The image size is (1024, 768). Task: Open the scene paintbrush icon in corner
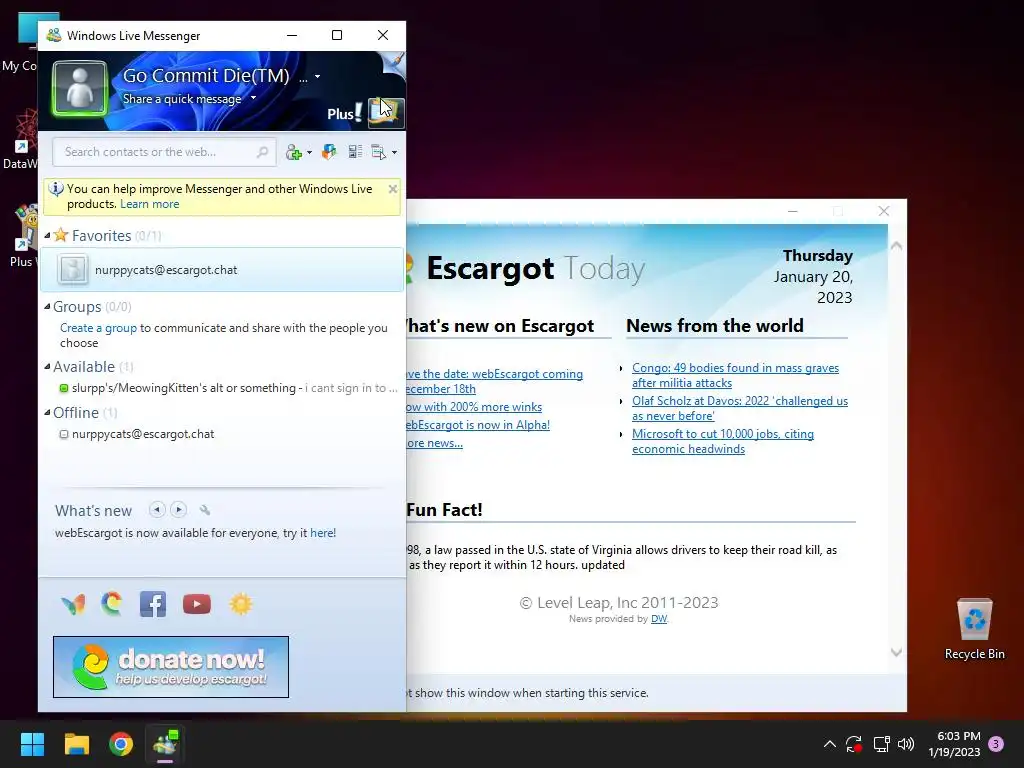point(395,62)
